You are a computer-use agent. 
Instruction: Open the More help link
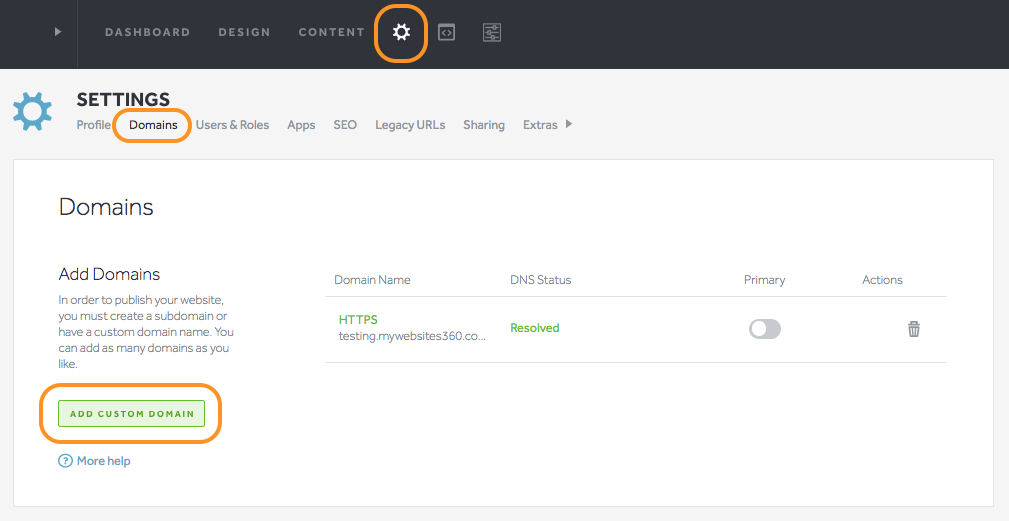click(103, 461)
